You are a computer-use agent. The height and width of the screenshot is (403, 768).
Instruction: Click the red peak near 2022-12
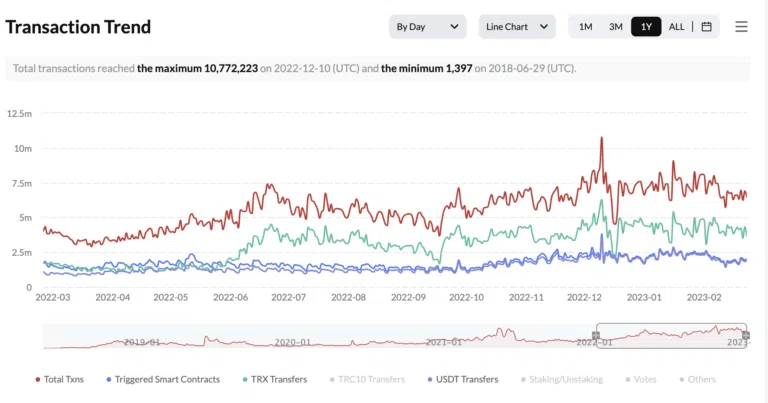tap(602, 139)
